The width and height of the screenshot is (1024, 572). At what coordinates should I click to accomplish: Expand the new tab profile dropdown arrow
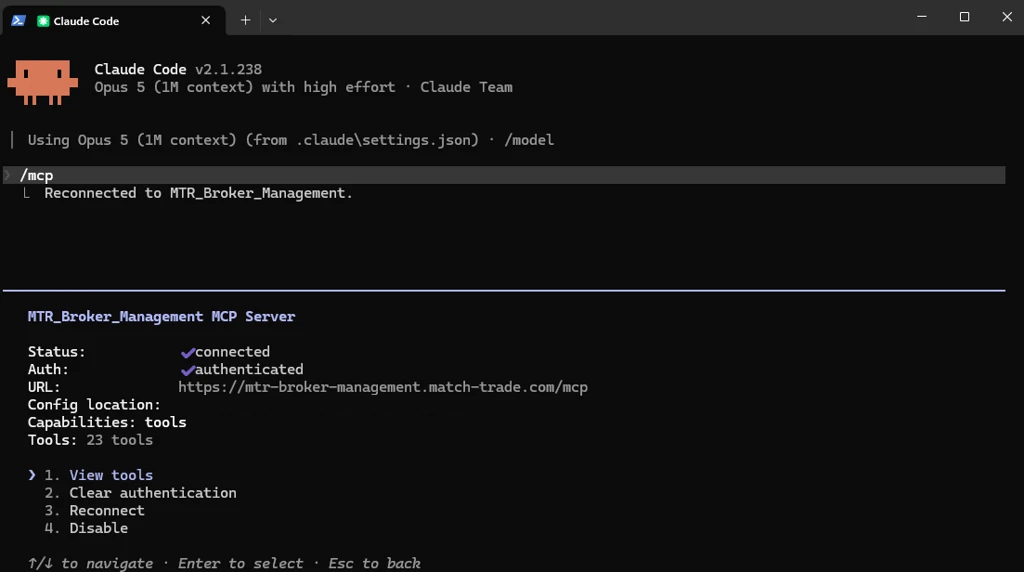point(273,20)
